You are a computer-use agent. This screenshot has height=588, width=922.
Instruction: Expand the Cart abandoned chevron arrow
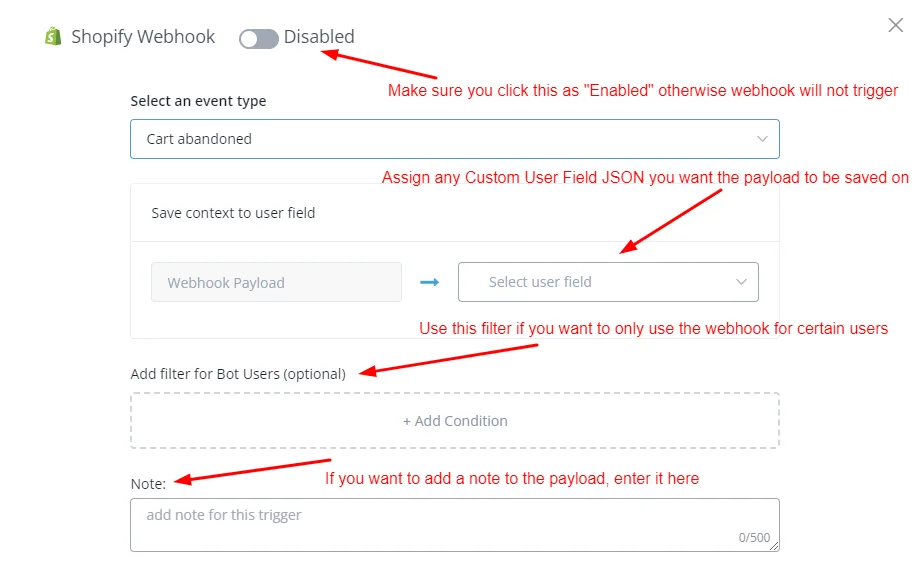coord(762,139)
